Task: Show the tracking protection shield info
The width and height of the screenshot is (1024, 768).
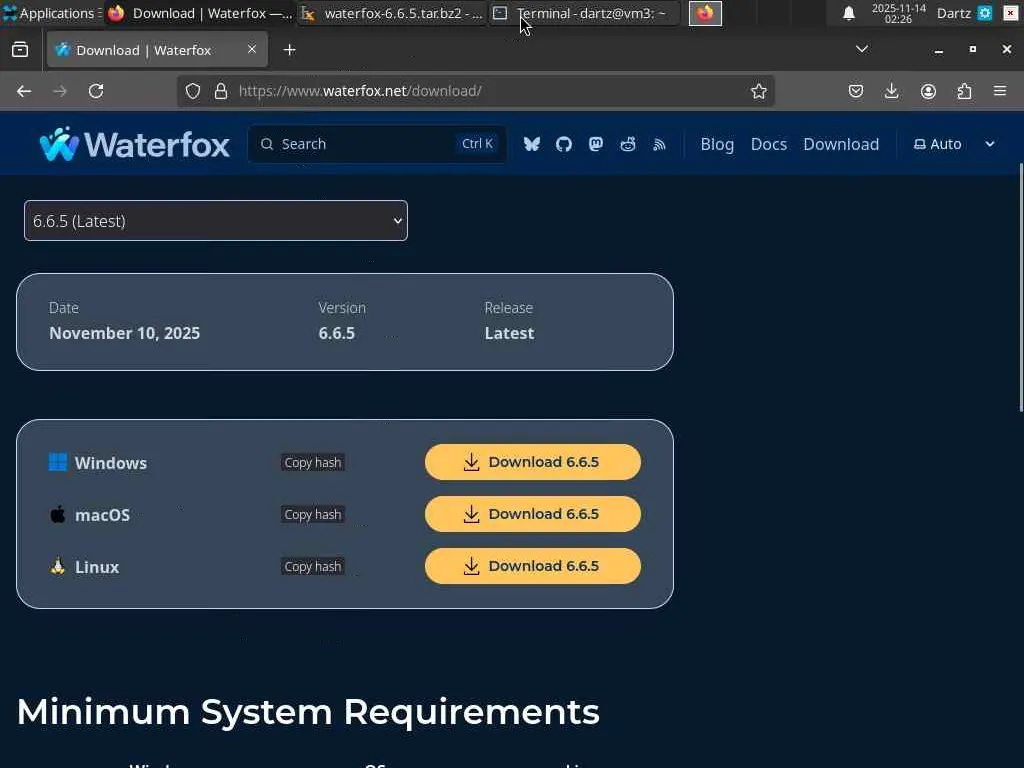Action: (x=193, y=91)
